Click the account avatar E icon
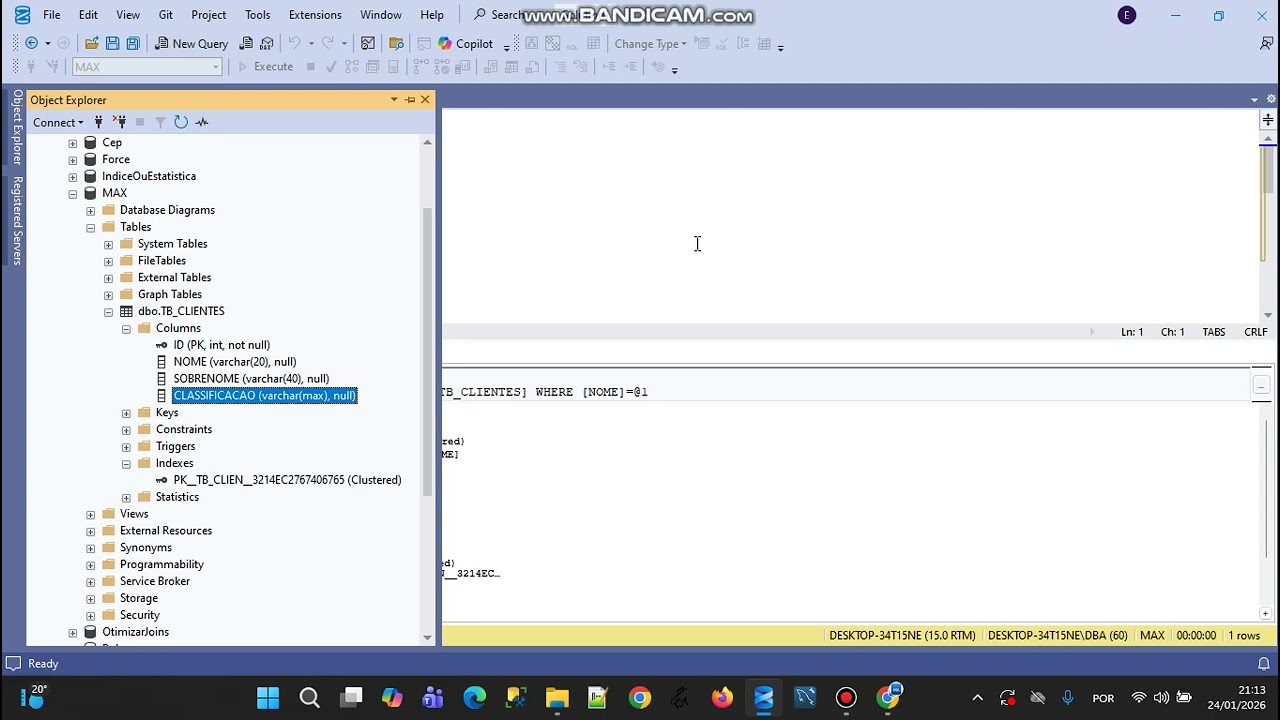 click(x=1127, y=15)
